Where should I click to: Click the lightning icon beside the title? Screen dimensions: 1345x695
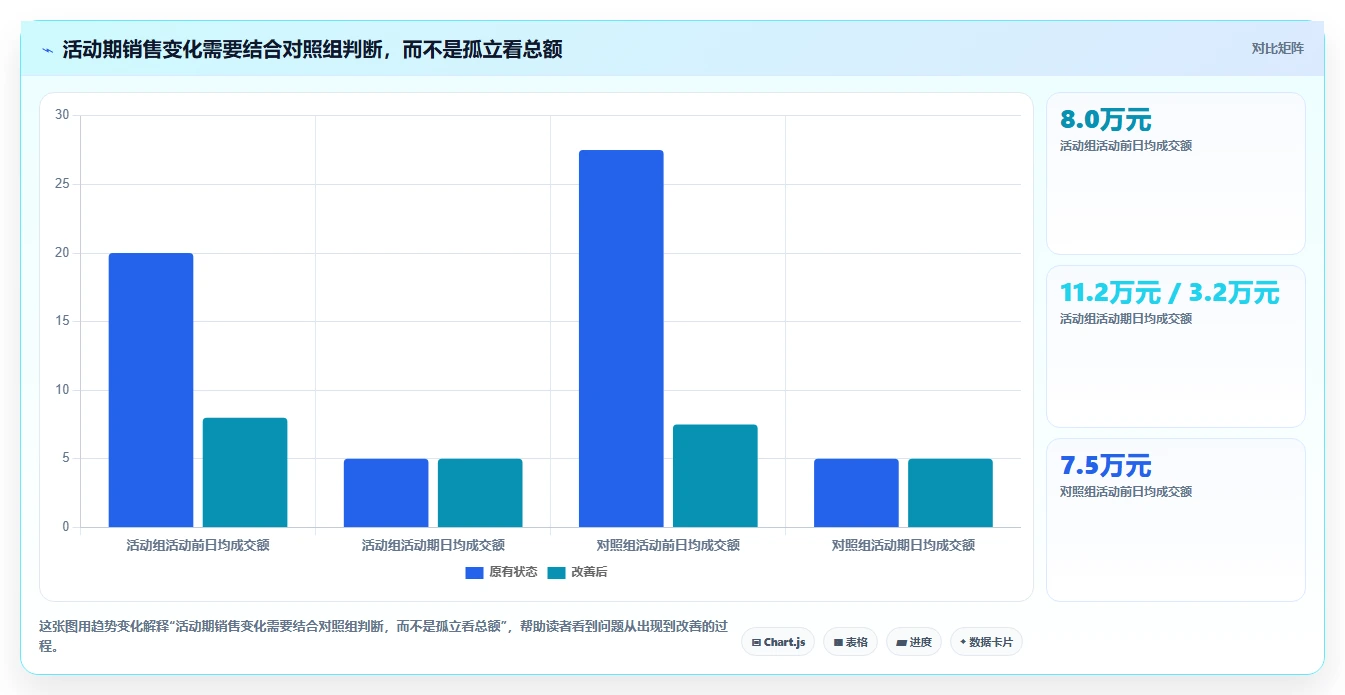point(47,49)
